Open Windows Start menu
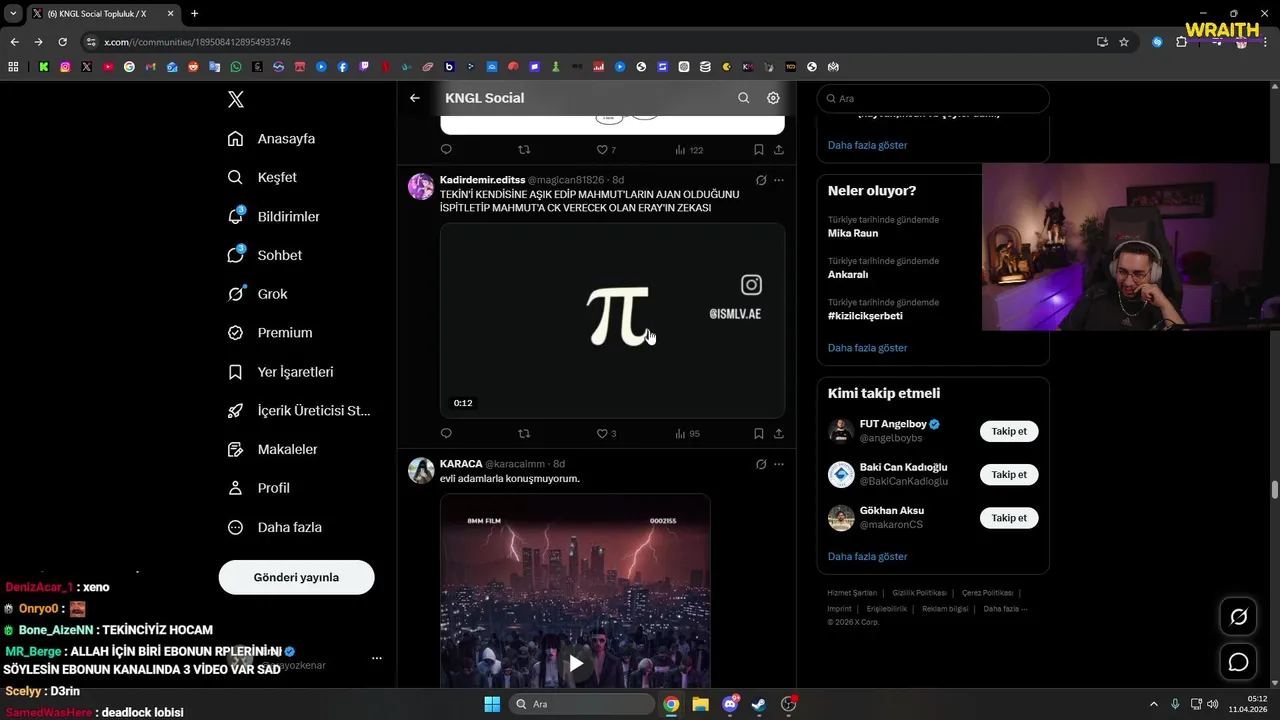This screenshot has height=720, width=1280. [x=492, y=704]
